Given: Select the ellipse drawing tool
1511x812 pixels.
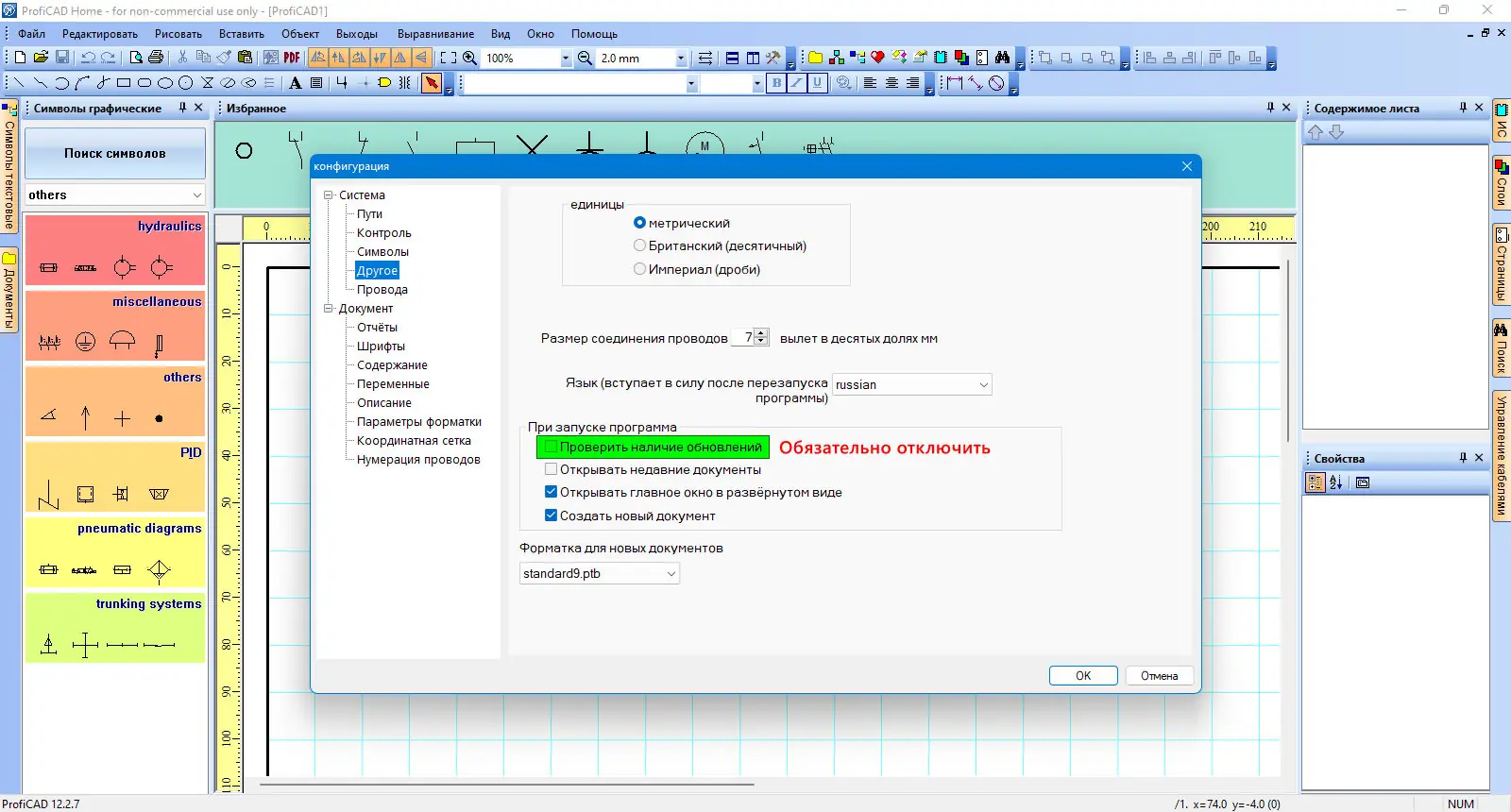Looking at the screenshot, I should coord(165,83).
